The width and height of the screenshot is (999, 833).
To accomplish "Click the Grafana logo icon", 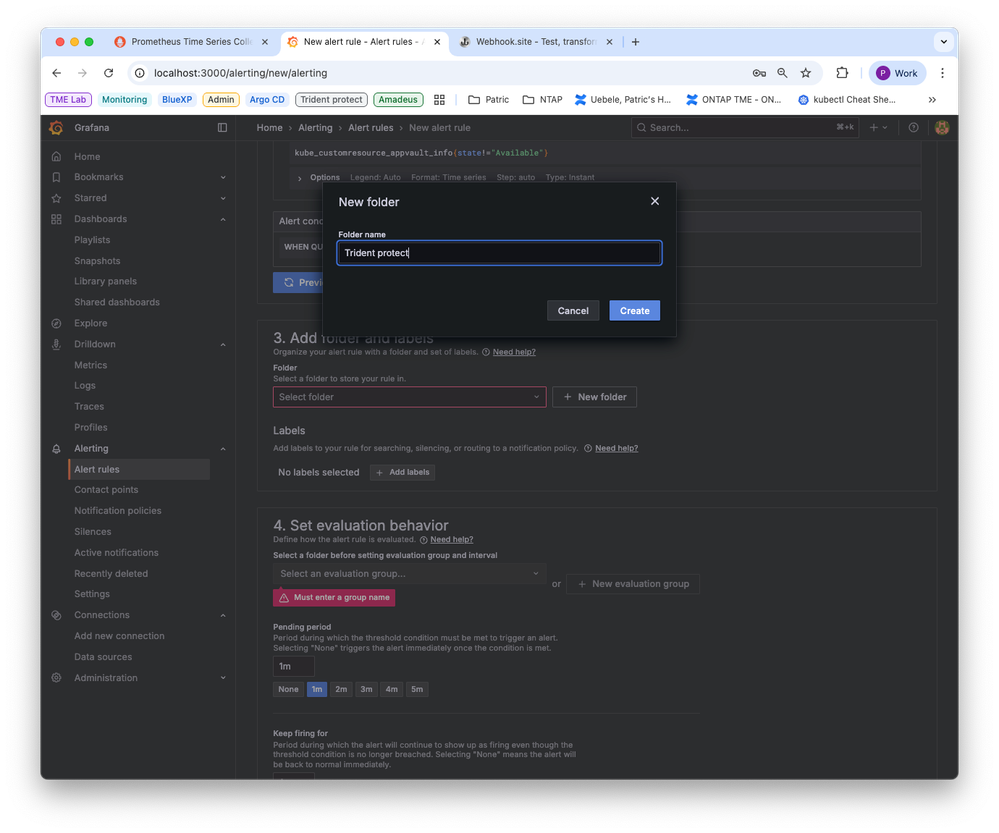I will point(56,127).
